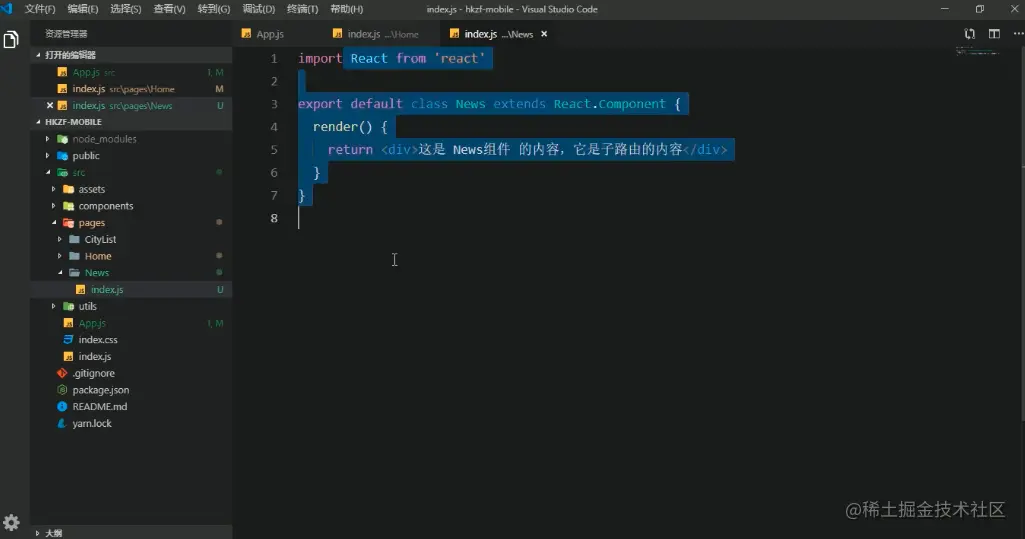1025x539 pixels.
Task: Open the 编辑(E) menu
Action: (x=82, y=9)
